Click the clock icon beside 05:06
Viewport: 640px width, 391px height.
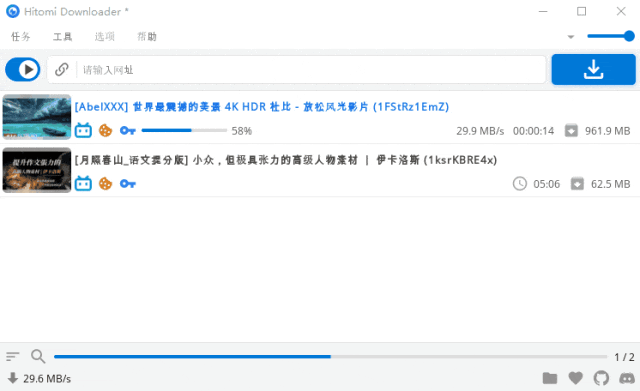point(520,184)
